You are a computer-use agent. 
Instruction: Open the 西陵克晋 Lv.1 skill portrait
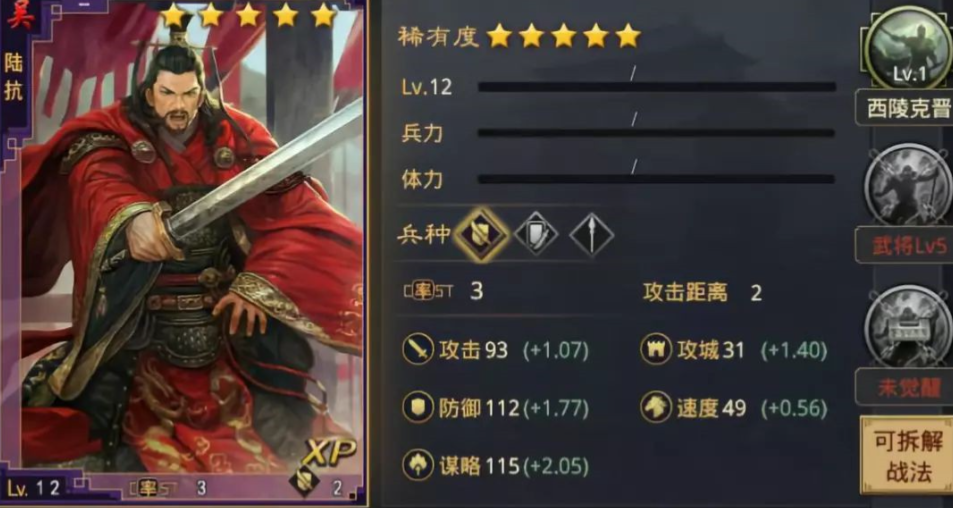pyautogui.click(x=909, y=48)
